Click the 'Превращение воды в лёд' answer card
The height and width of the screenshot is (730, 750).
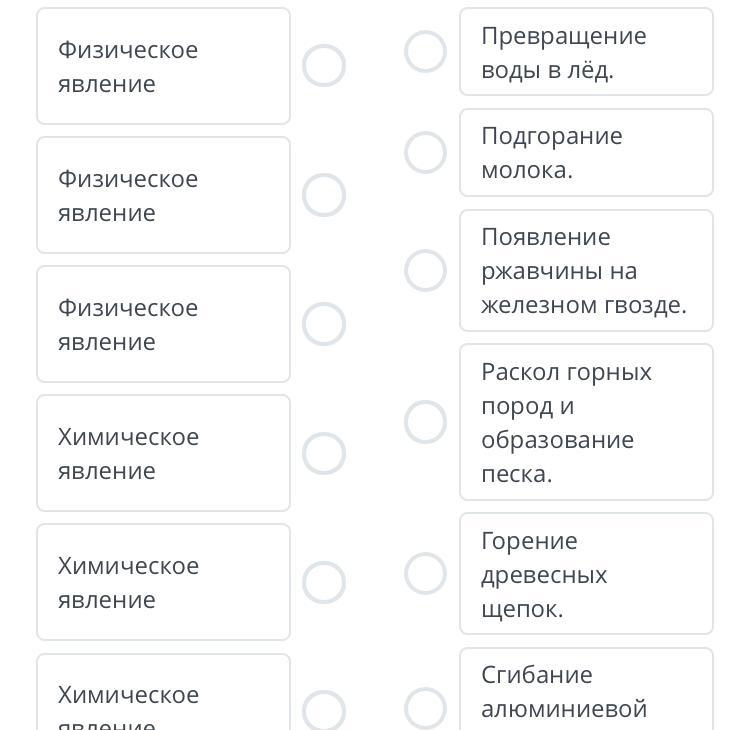pyautogui.click(x=586, y=52)
